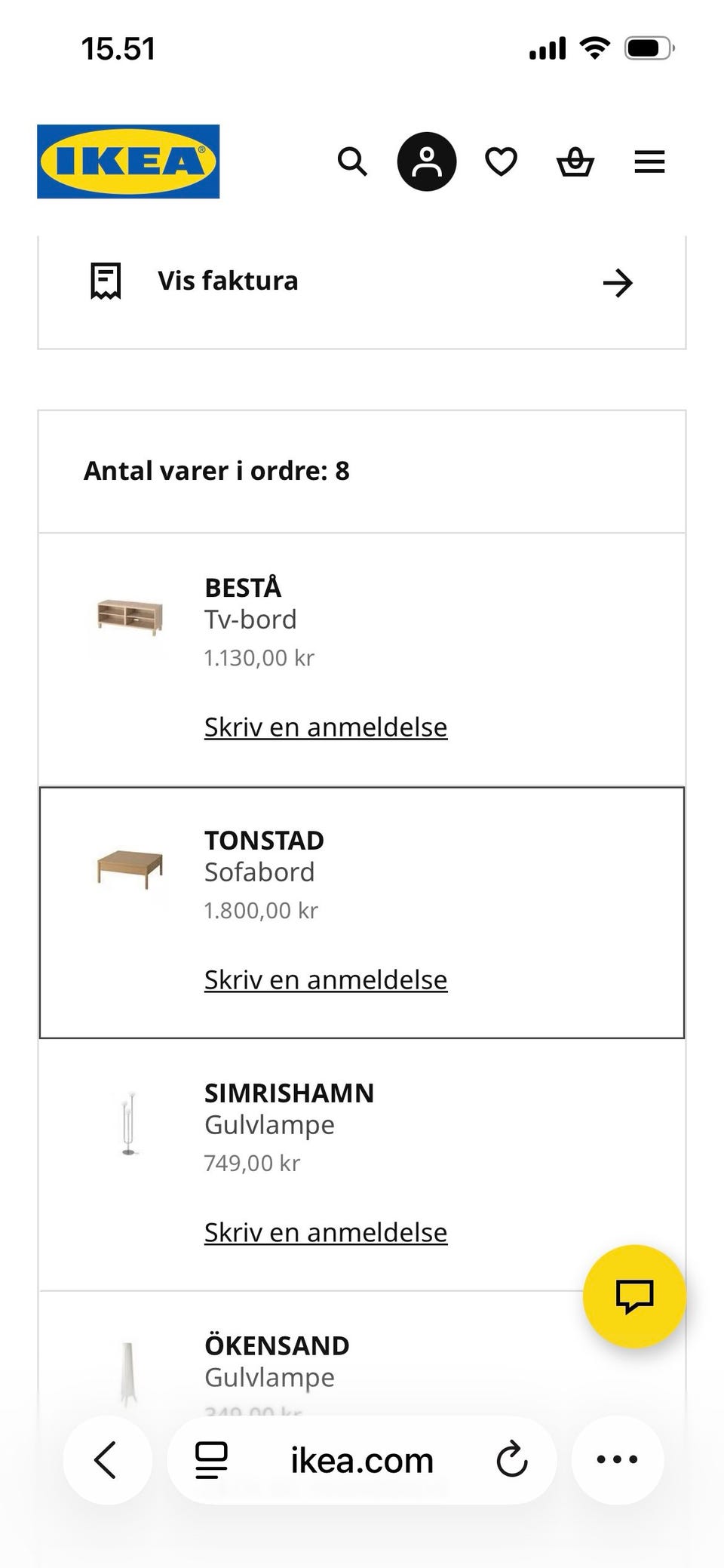
Task: Open the IKEA search icon
Action: (352, 161)
